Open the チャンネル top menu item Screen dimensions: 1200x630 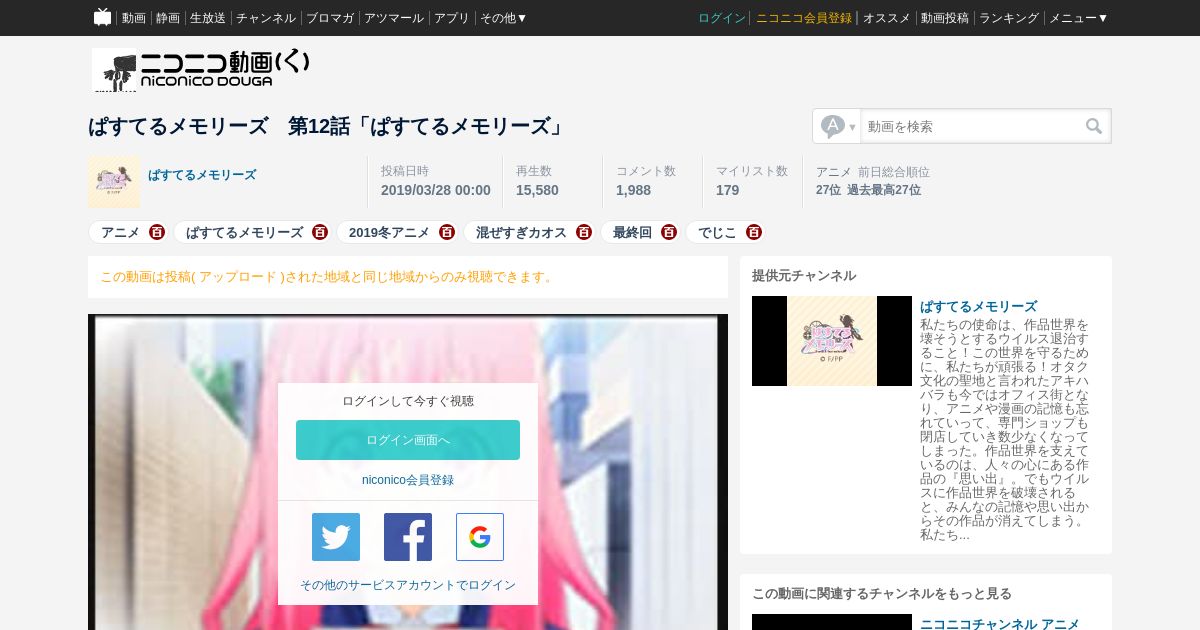pyautogui.click(x=266, y=18)
